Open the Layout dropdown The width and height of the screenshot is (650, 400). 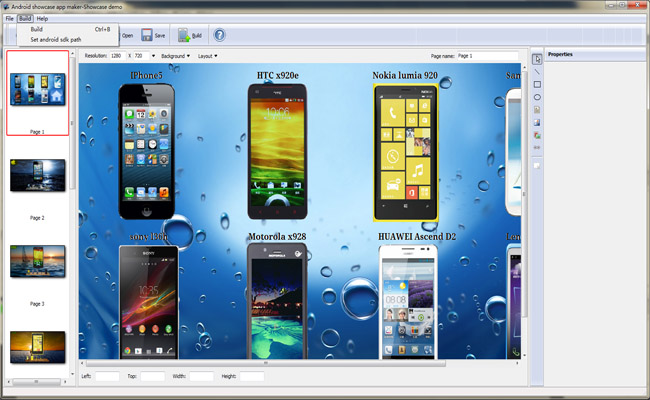pyautogui.click(x=207, y=56)
